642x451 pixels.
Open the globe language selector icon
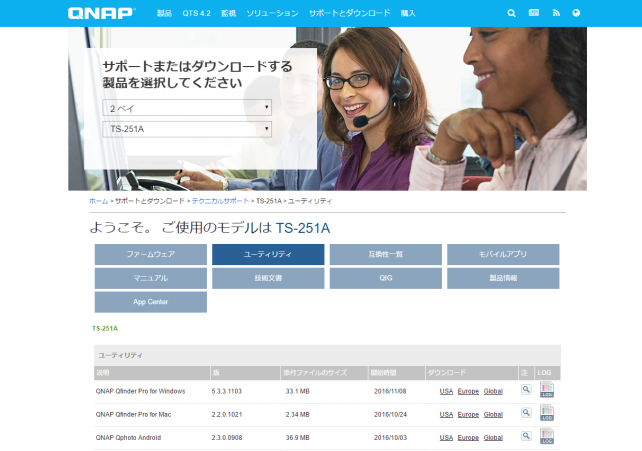tap(576, 13)
